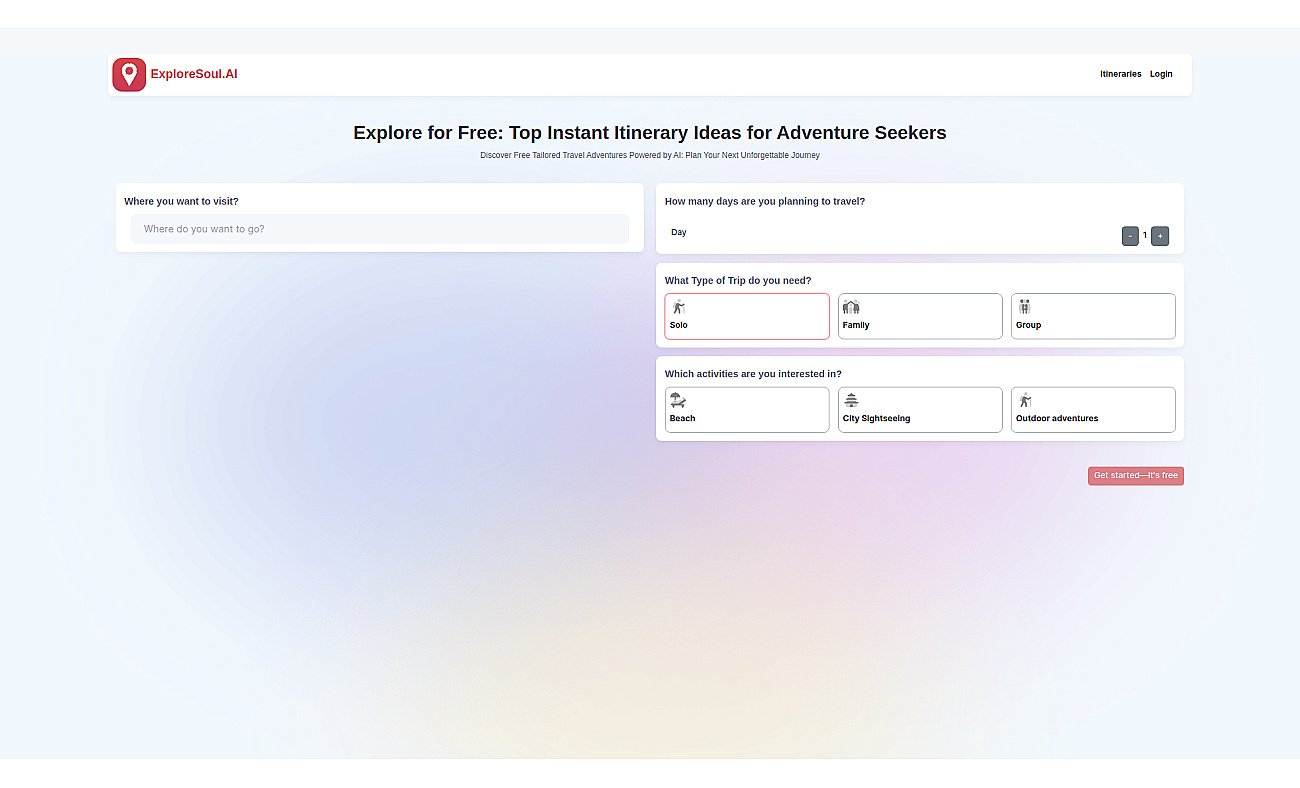The height and width of the screenshot is (788, 1300).
Task: Click the Beach umbrella icon
Action: point(678,400)
